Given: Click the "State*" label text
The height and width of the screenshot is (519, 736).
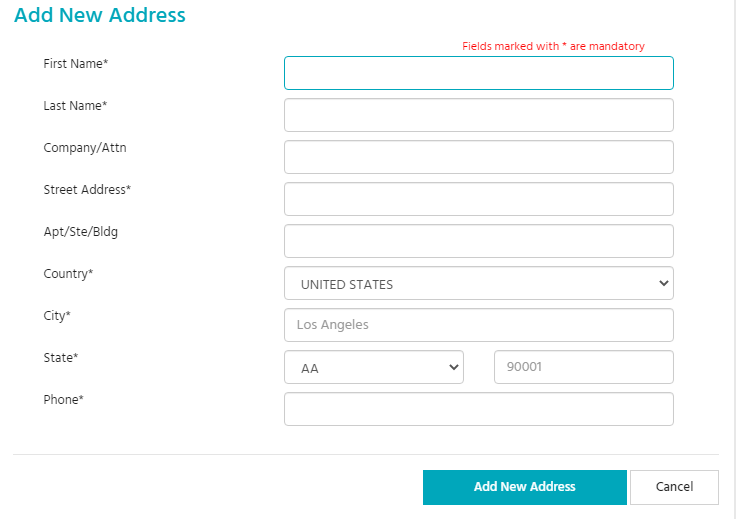Looking at the screenshot, I should click(x=61, y=358).
